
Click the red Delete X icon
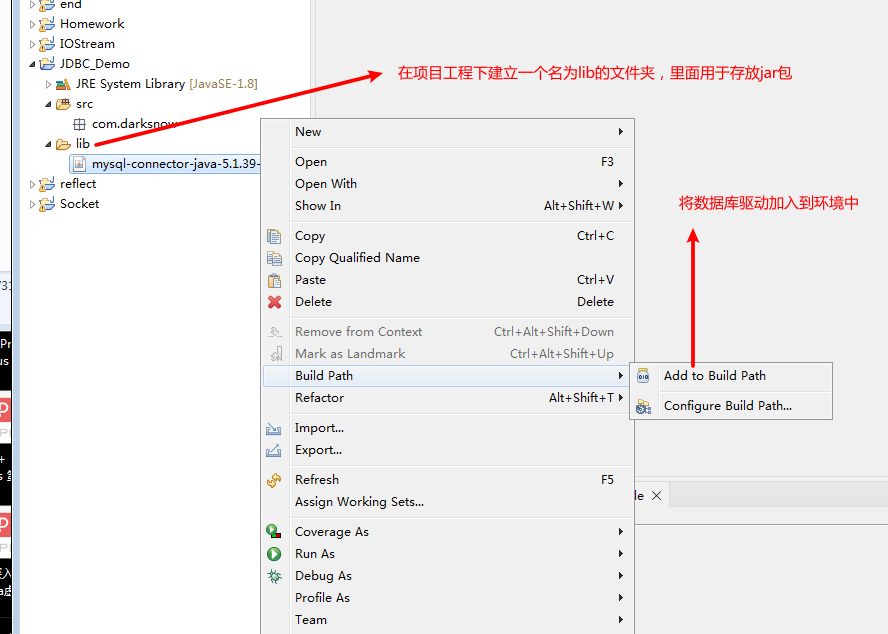(275, 302)
